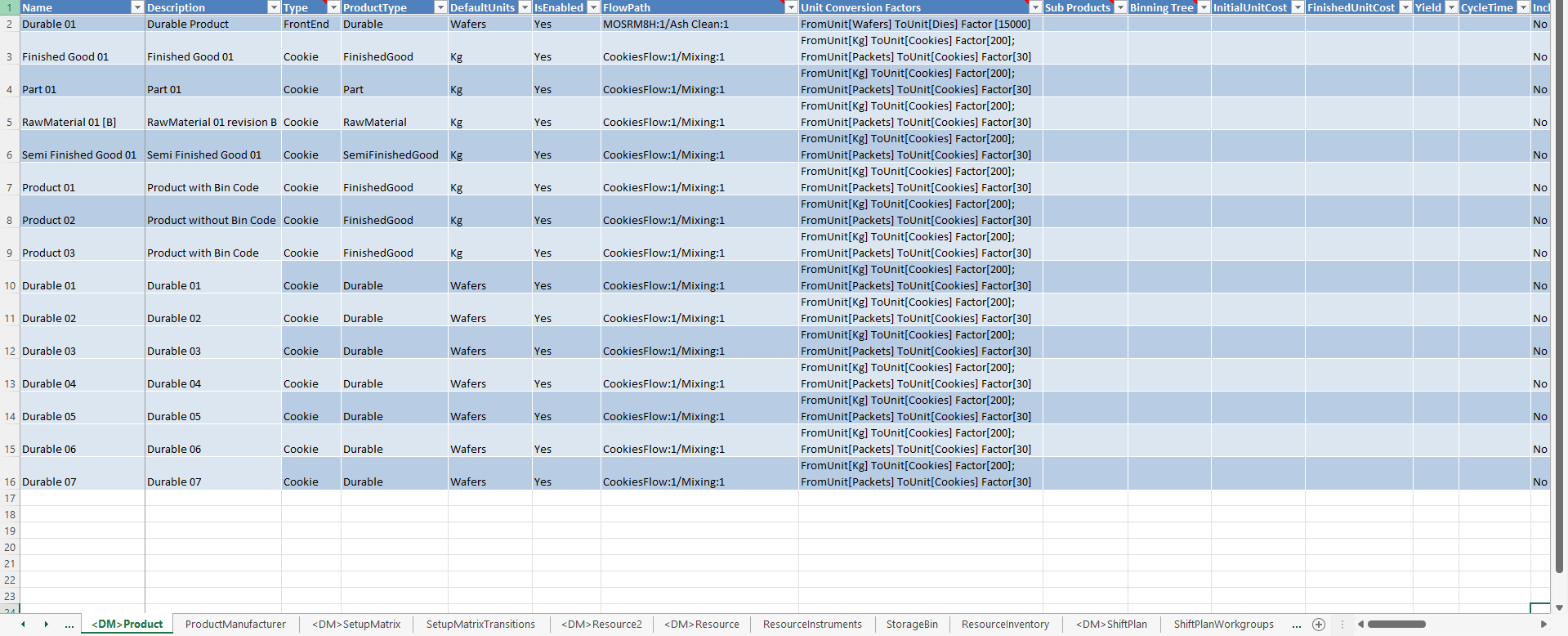The width and height of the screenshot is (1568, 636).
Task: Expand the CycleTime filter dropdown
Action: tap(1523, 7)
